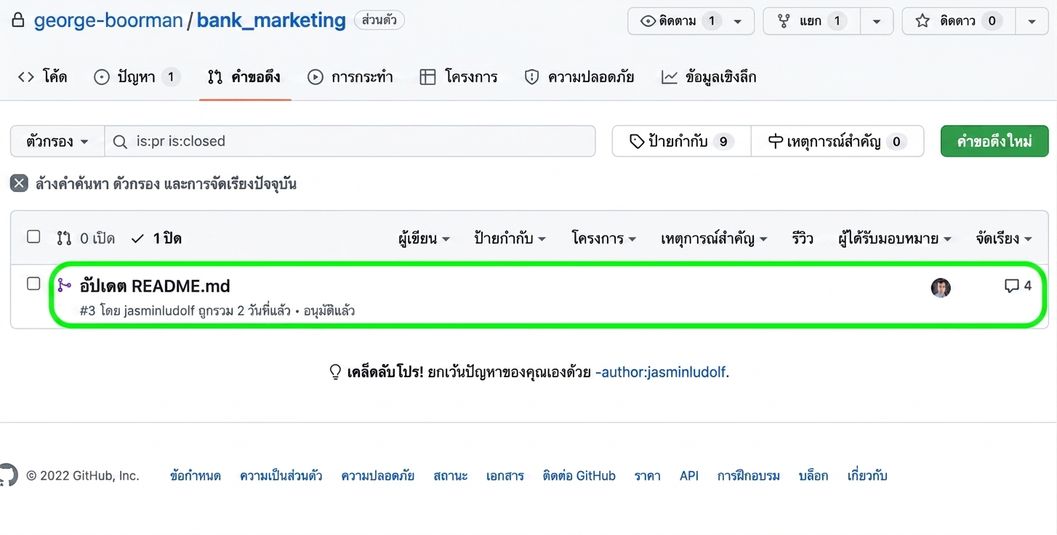
Task: Clear current search, filters and sorts link
Action: point(166,184)
